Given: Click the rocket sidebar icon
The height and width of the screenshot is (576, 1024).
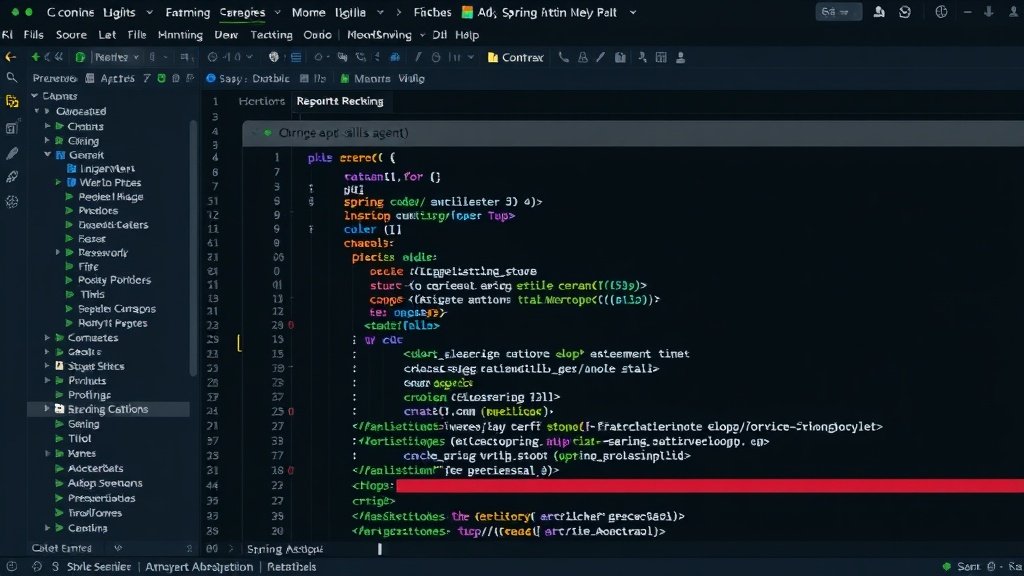Looking at the screenshot, I should point(12,177).
